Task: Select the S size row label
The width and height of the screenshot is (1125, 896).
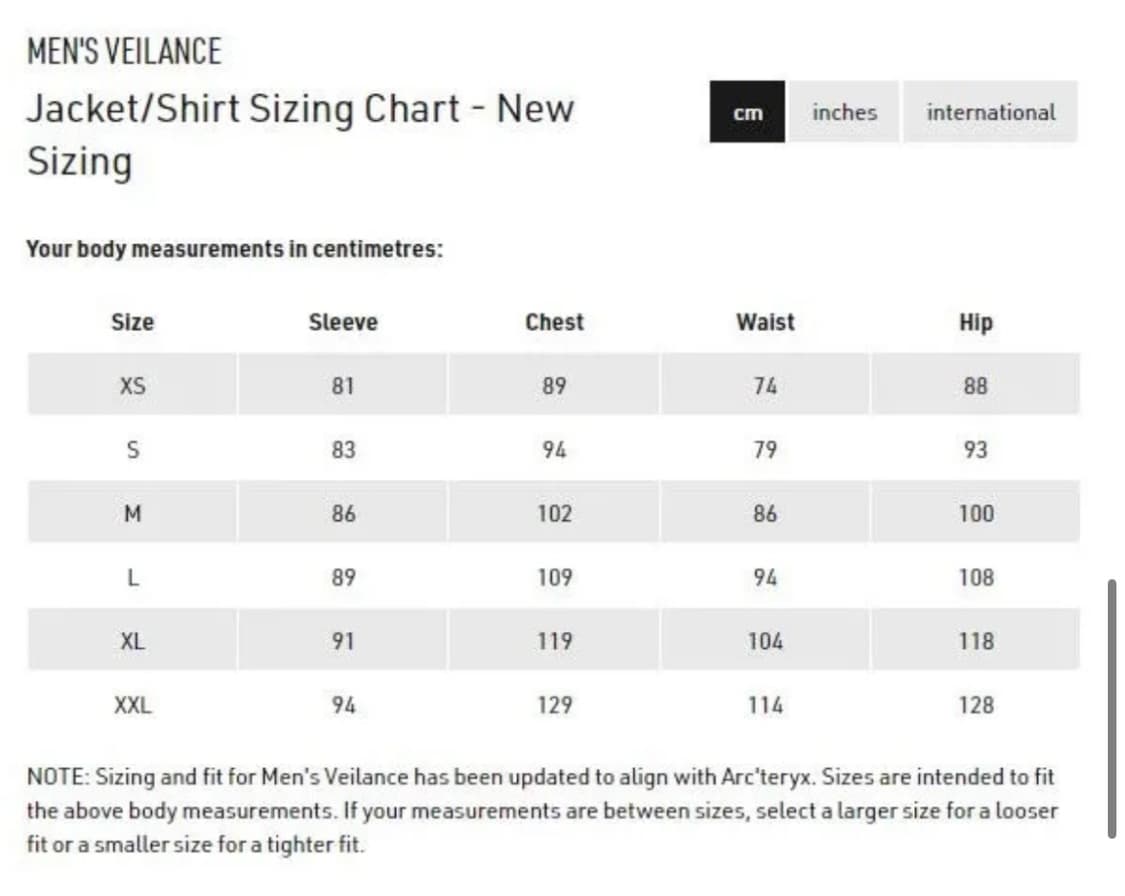Action: (x=132, y=449)
